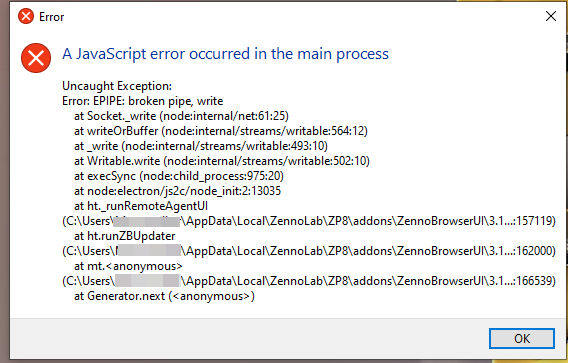This screenshot has height=363, width=568.
Task: Click the 'A JavaScript error occurred' heading
Action: click(x=225, y=54)
